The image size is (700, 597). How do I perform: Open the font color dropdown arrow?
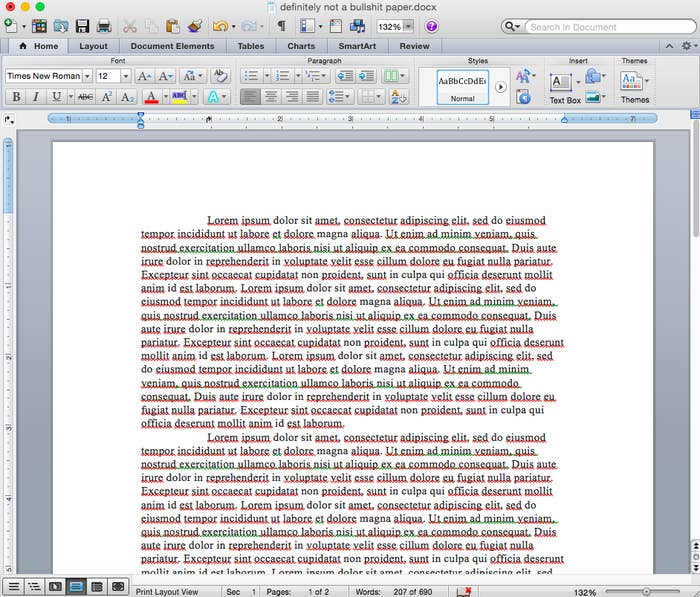click(166, 96)
